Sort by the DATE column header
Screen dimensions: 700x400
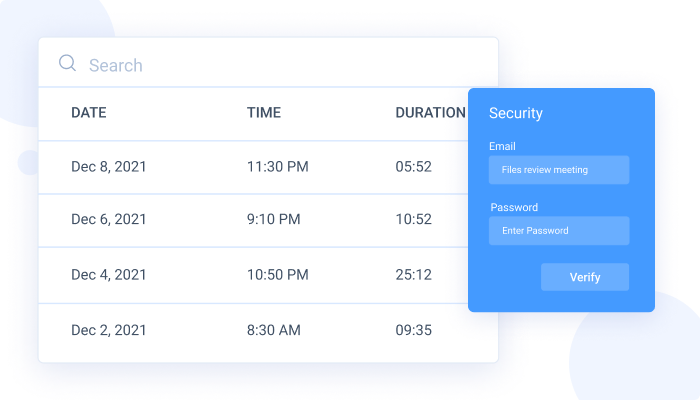pyautogui.click(x=89, y=113)
